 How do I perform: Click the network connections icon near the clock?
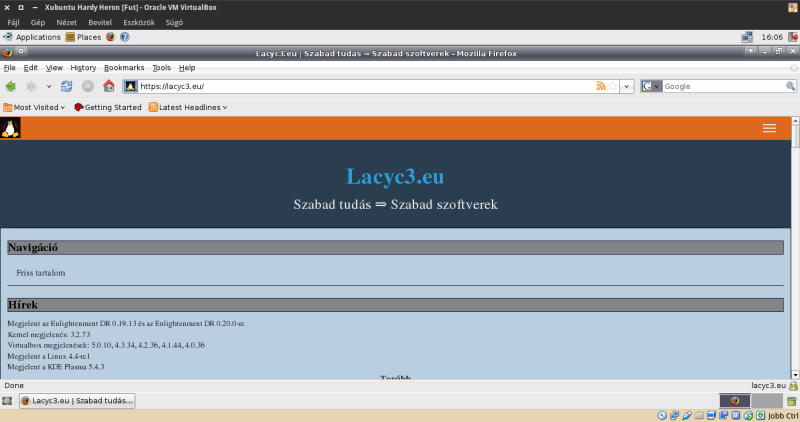[747, 37]
